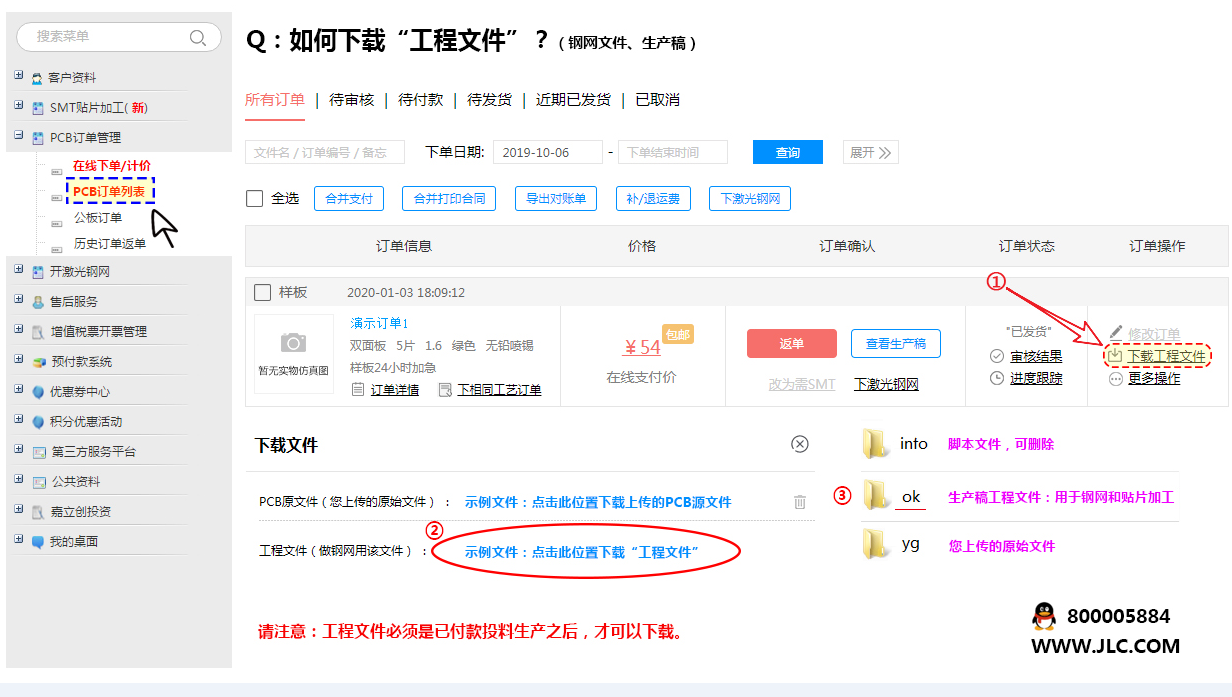Switch to the cancelled orders tab

pos(657,100)
